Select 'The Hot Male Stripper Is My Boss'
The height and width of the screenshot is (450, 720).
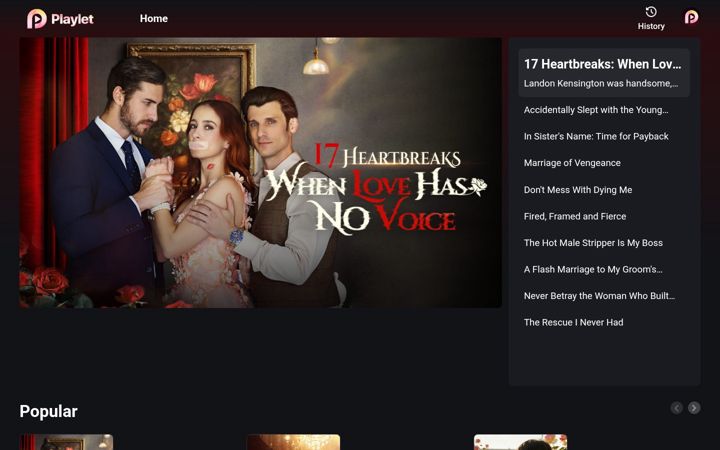(593, 243)
